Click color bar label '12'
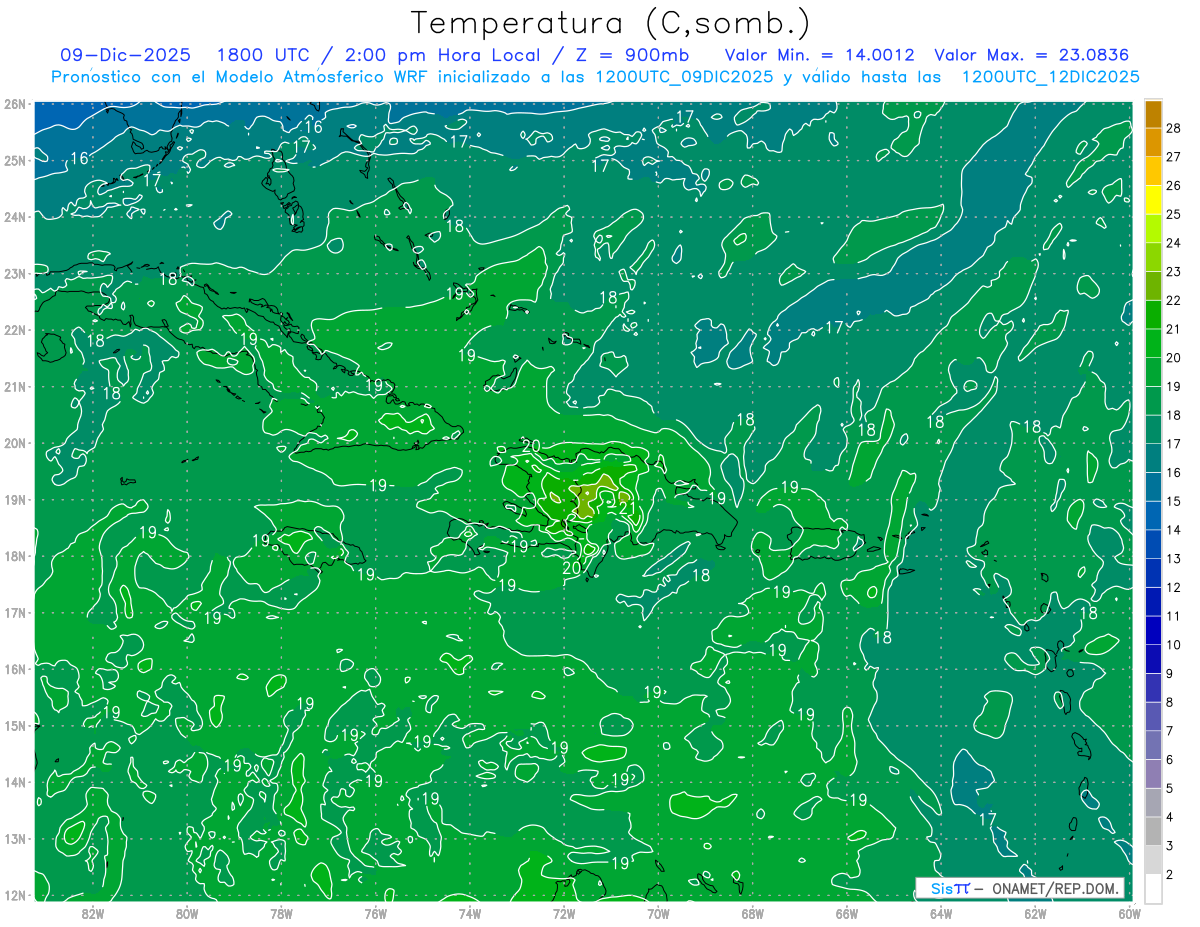Screen dimensions: 1200x927 coord(1174,588)
